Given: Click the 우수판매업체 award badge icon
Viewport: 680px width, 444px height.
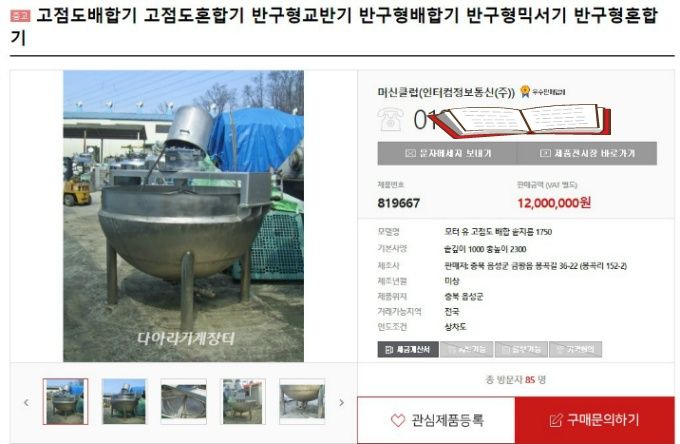Looking at the screenshot, I should [525, 91].
